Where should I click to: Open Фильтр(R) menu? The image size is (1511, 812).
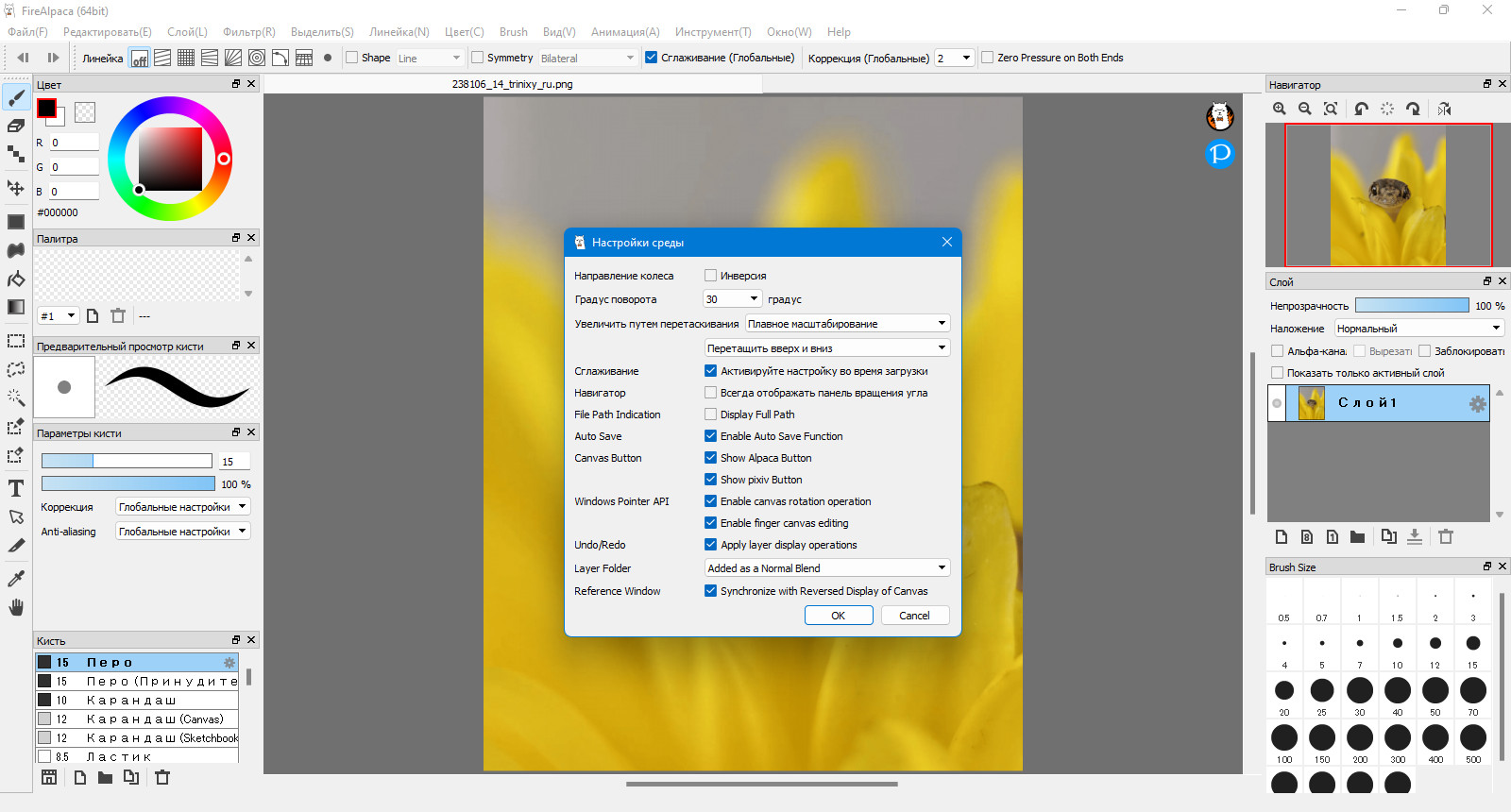point(249,32)
